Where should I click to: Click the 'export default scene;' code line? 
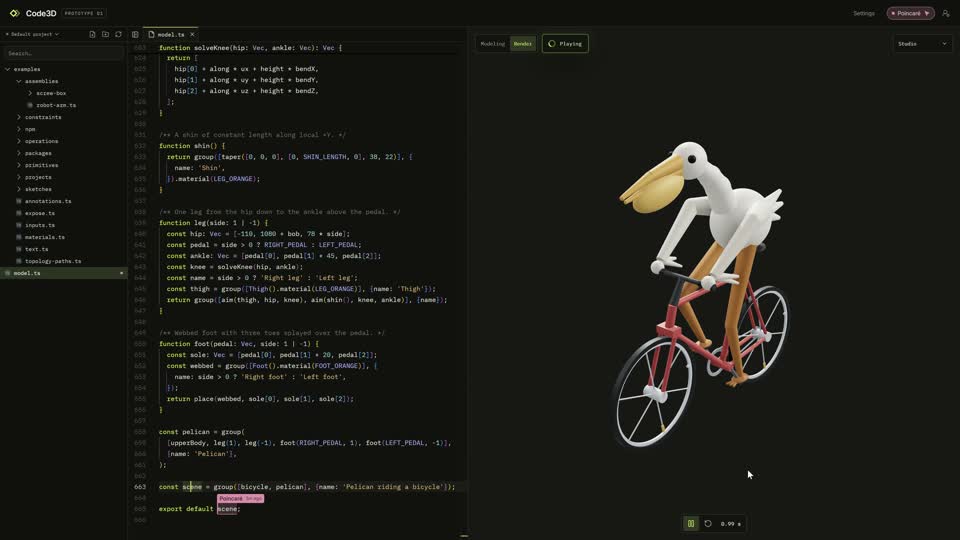pyautogui.click(x=200, y=509)
